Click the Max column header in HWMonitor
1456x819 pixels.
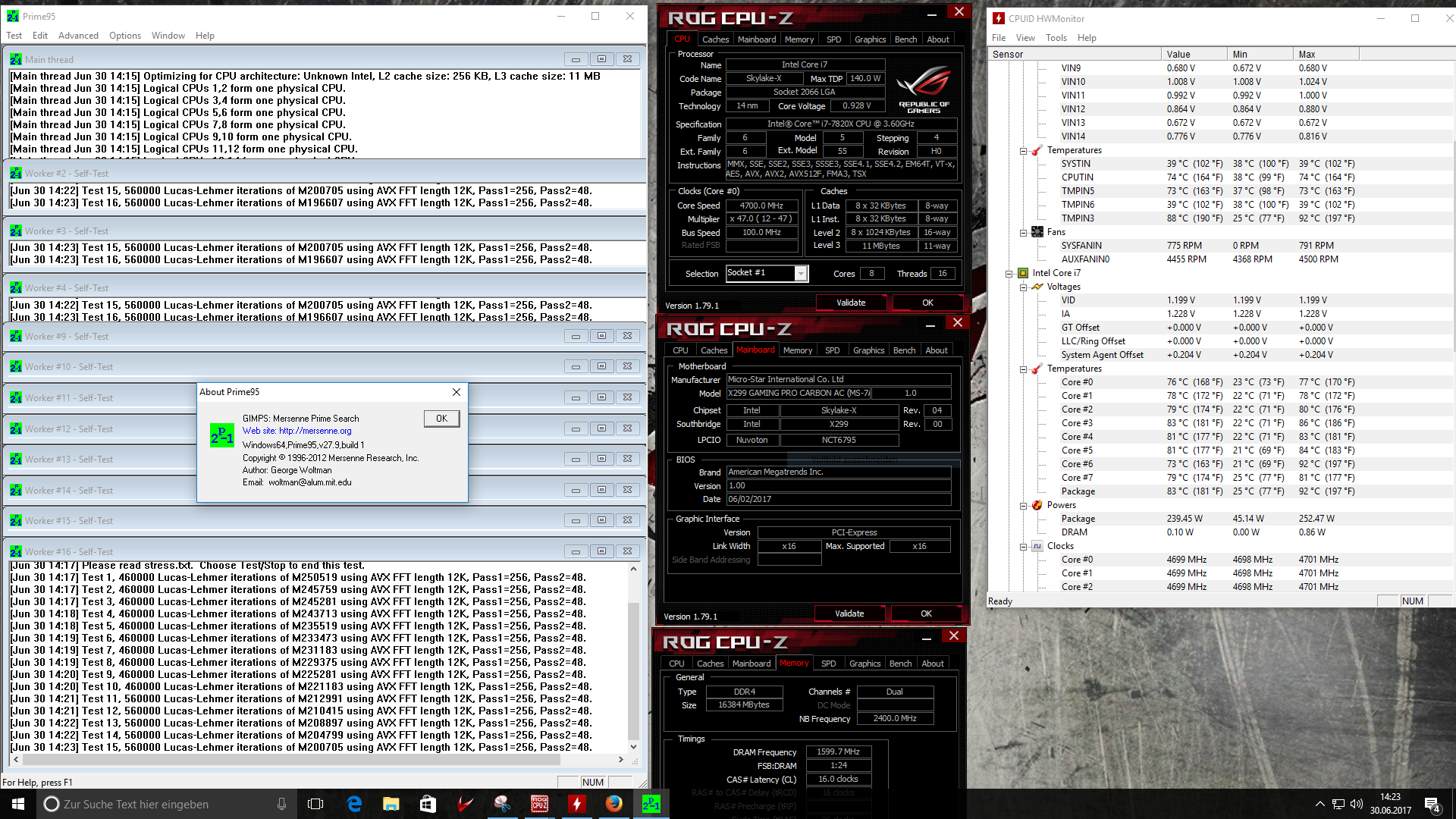(1326, 54)
